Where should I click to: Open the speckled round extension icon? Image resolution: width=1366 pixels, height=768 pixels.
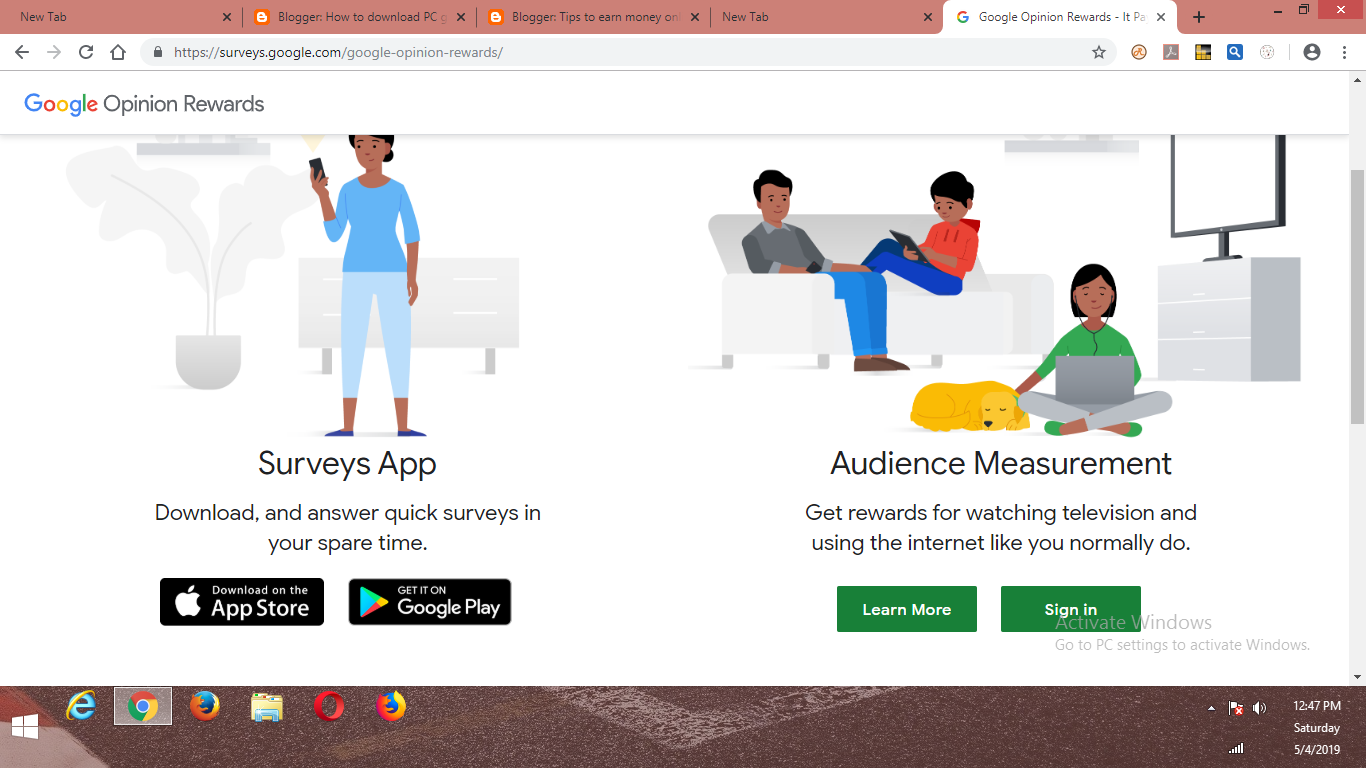(x=1267, y=52)
